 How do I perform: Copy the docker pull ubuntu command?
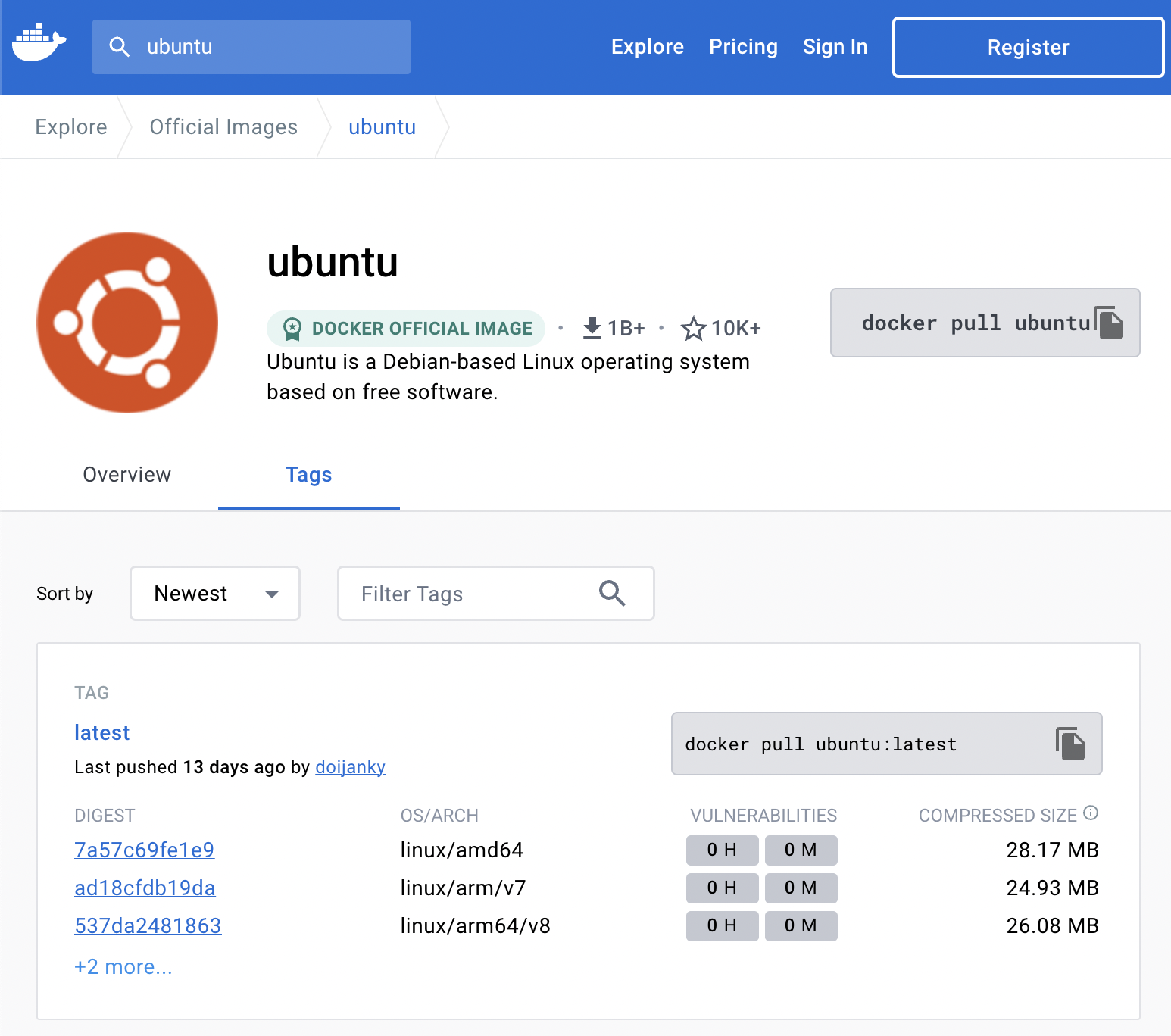click(x=1109, y=323)
